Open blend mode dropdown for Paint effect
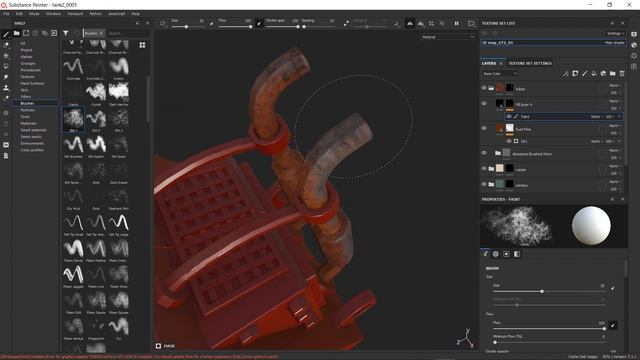This screenshot has height=360, width=640. [x=596, y=117]
